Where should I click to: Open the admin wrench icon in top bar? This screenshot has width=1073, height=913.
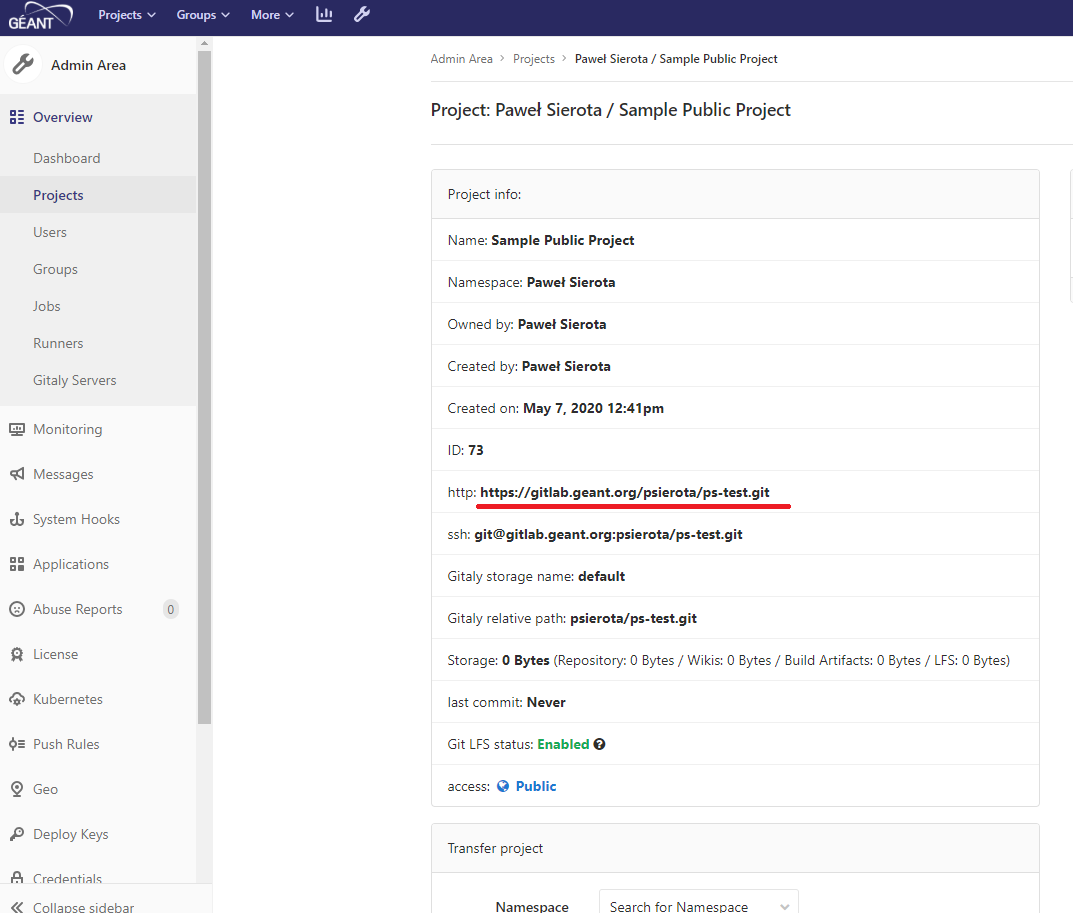click(x=362, y=14)
